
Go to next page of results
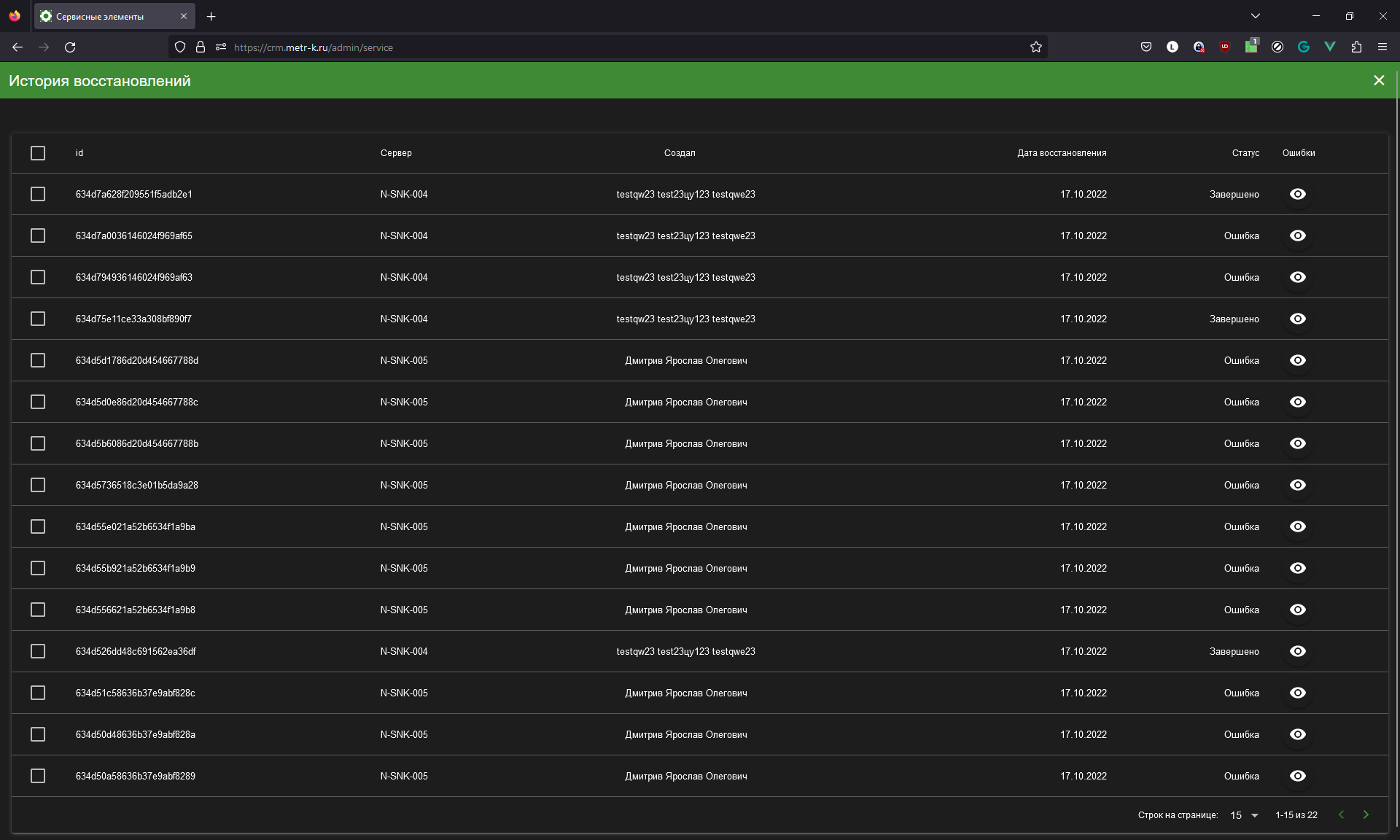point(1366,814)
